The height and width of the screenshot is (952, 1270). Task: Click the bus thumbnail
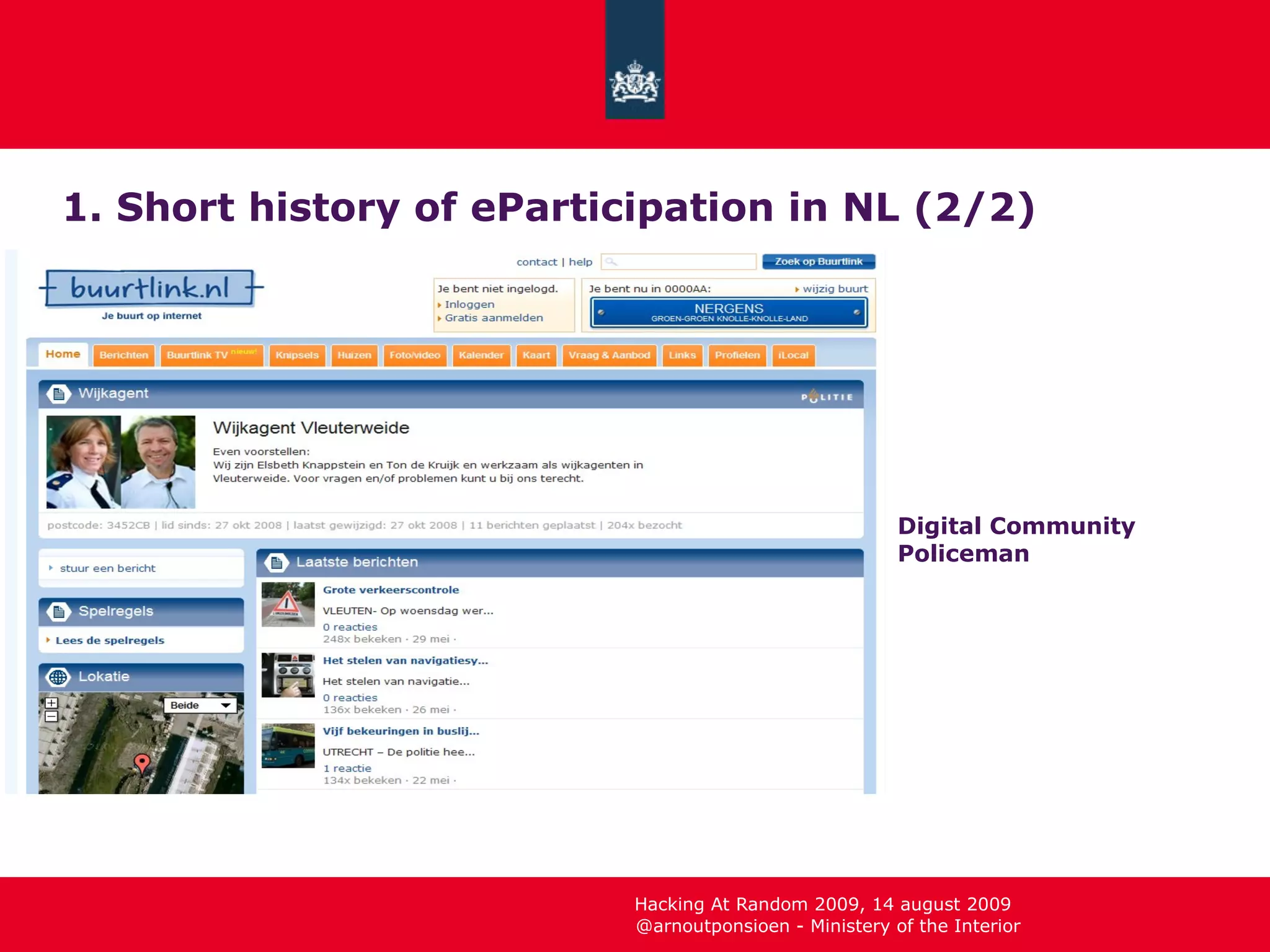coord(288,746)
